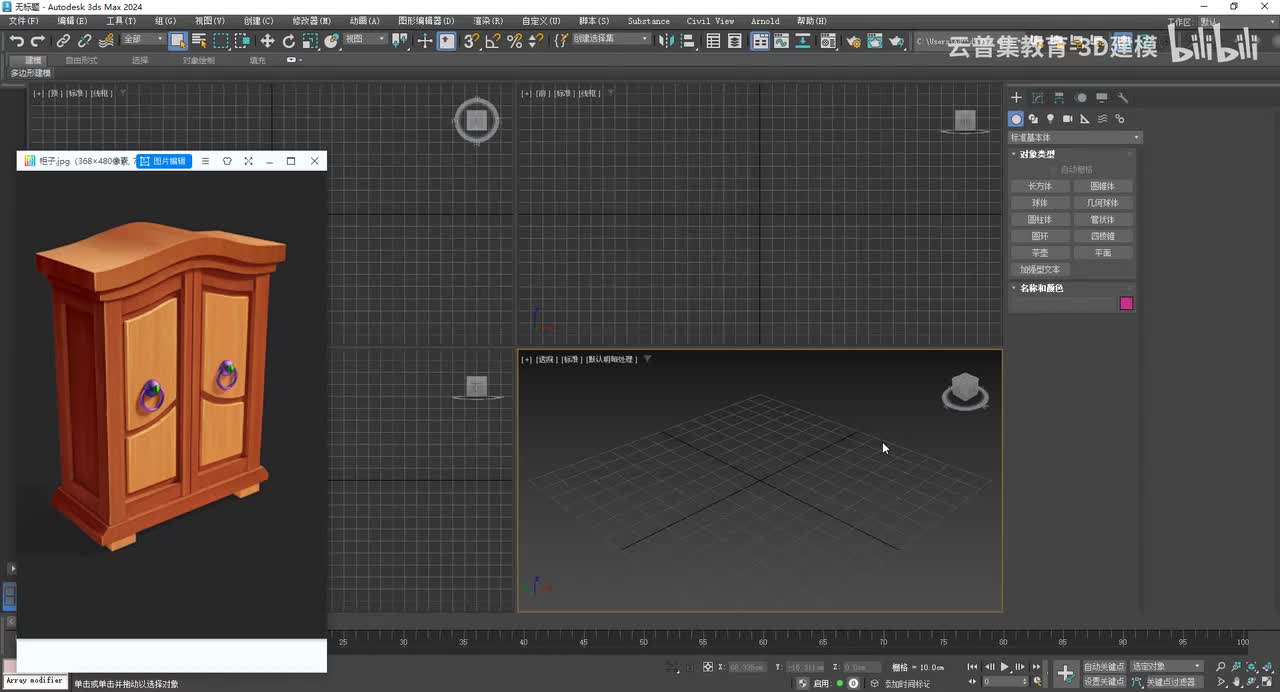Click the Undo arrow in the toolbar

16,41
